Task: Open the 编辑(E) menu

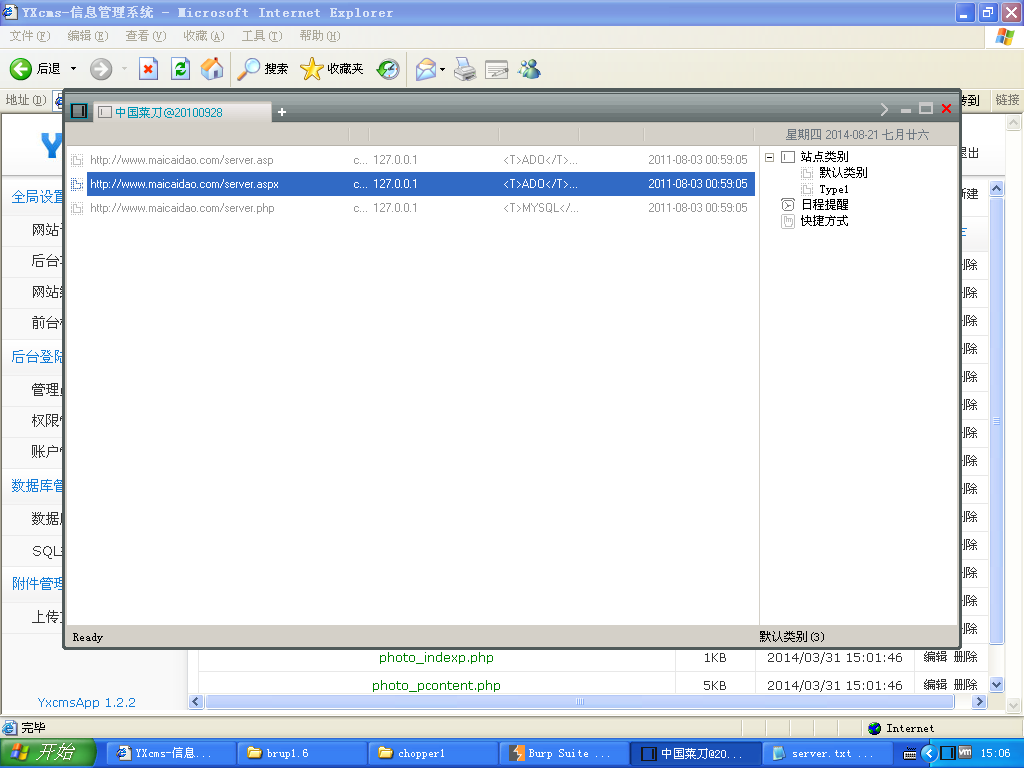Action: (88, 36)
